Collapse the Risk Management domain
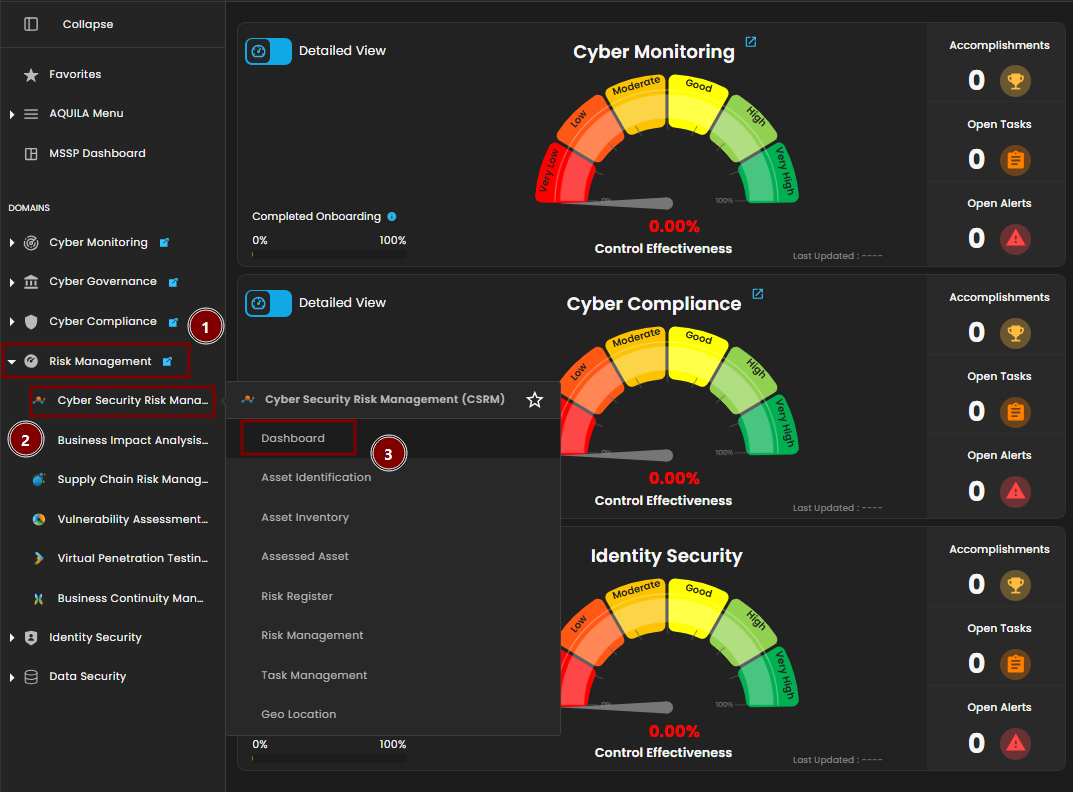The width and height of the screenshot is (1073, 792). pos(12,362)
